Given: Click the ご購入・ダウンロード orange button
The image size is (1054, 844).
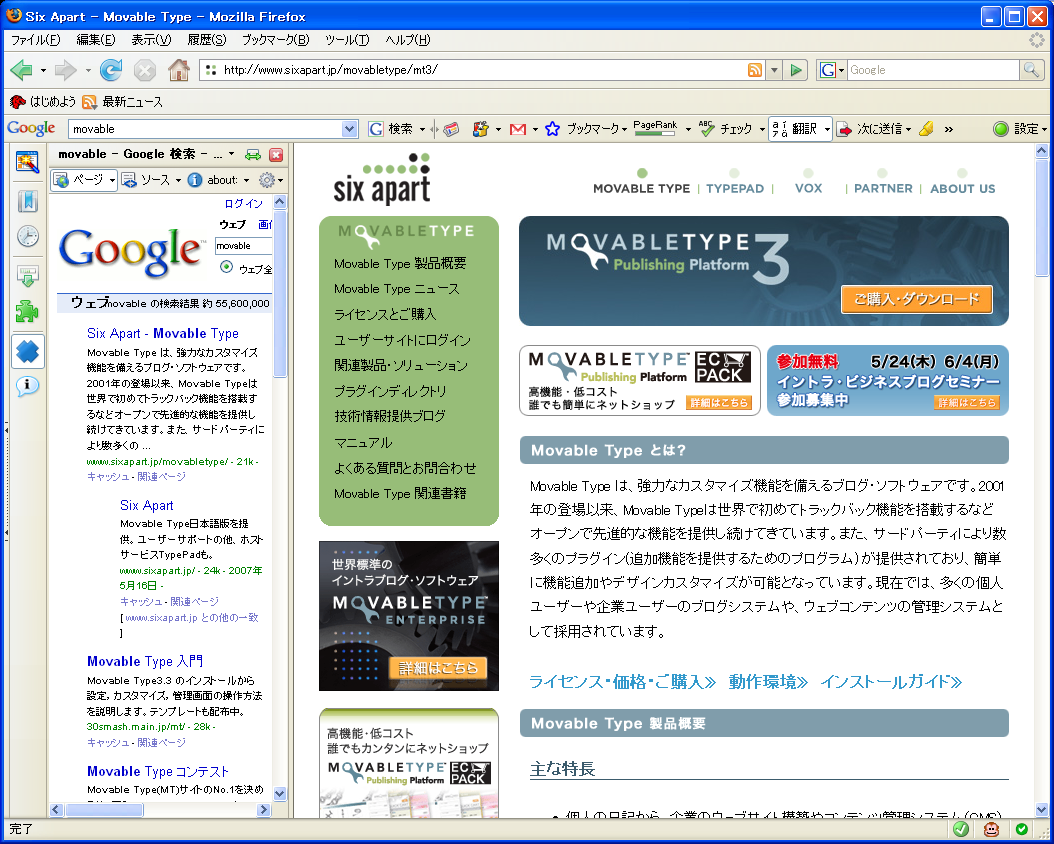Looking at the screenshot, I should (916, 299).
